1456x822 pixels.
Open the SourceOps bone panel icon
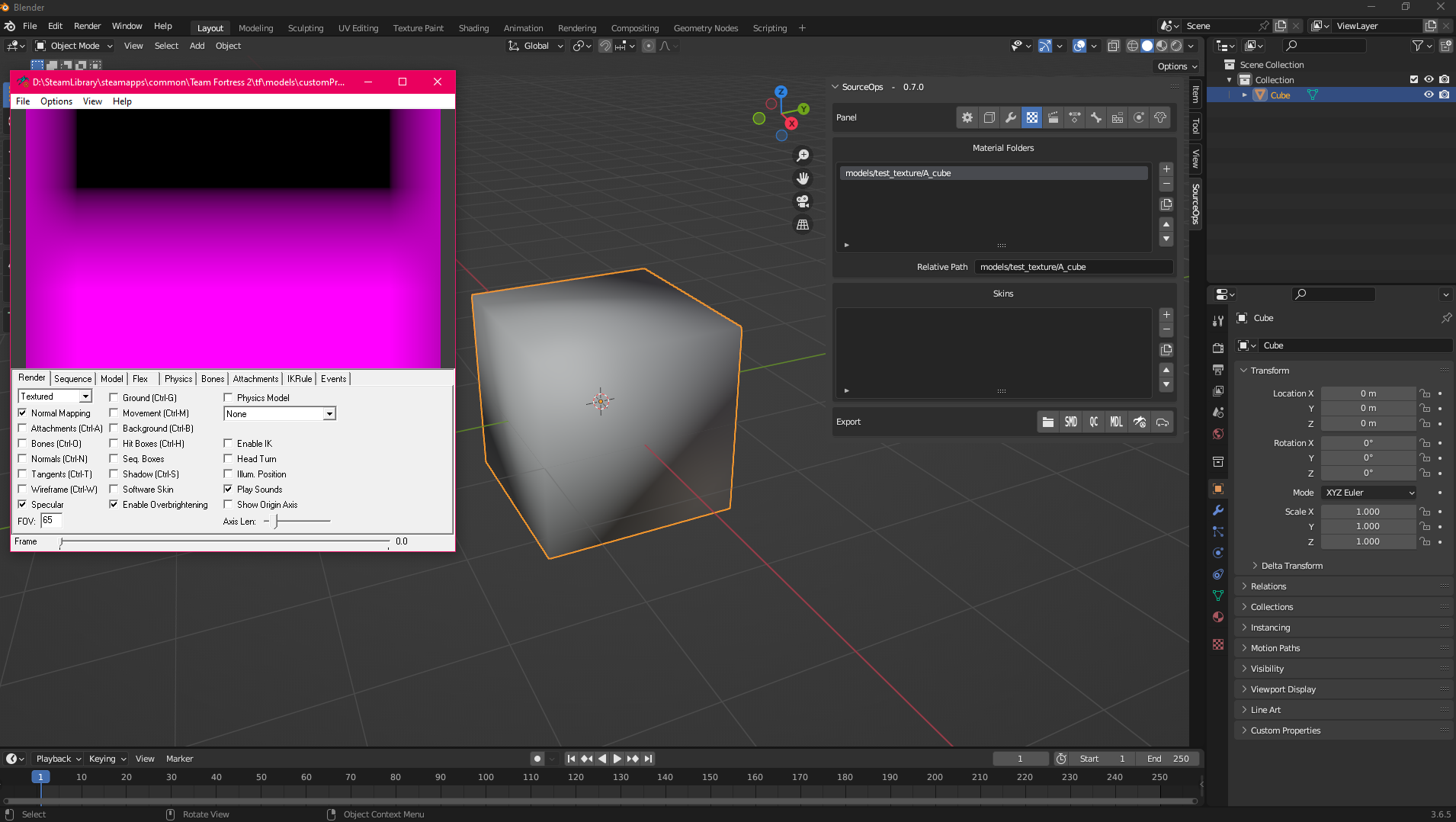click(1095, 117)
